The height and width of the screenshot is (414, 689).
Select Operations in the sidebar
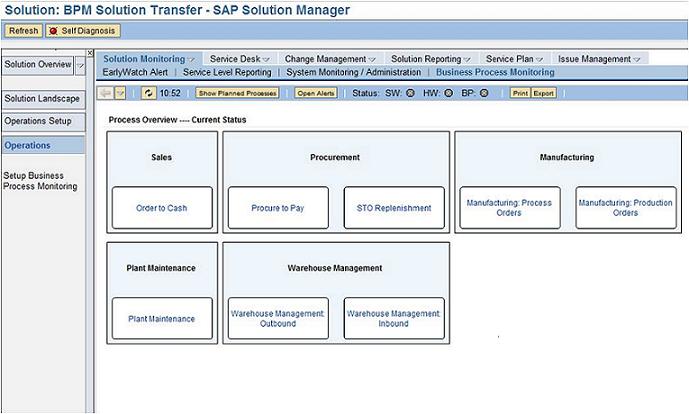click(43, 145)
